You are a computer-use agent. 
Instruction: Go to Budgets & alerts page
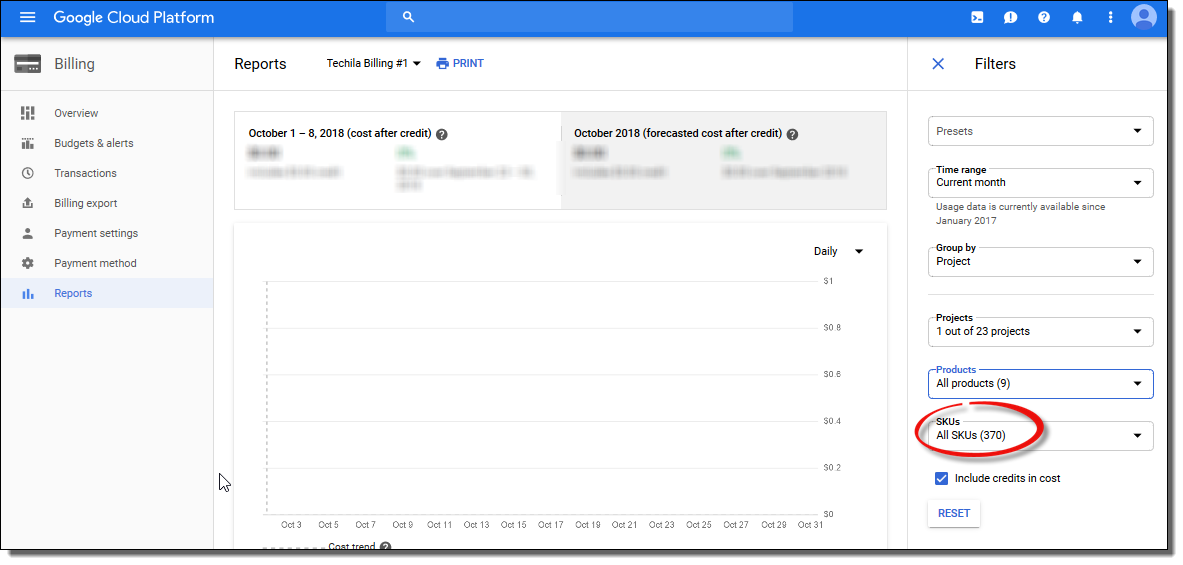coord(93,143)
